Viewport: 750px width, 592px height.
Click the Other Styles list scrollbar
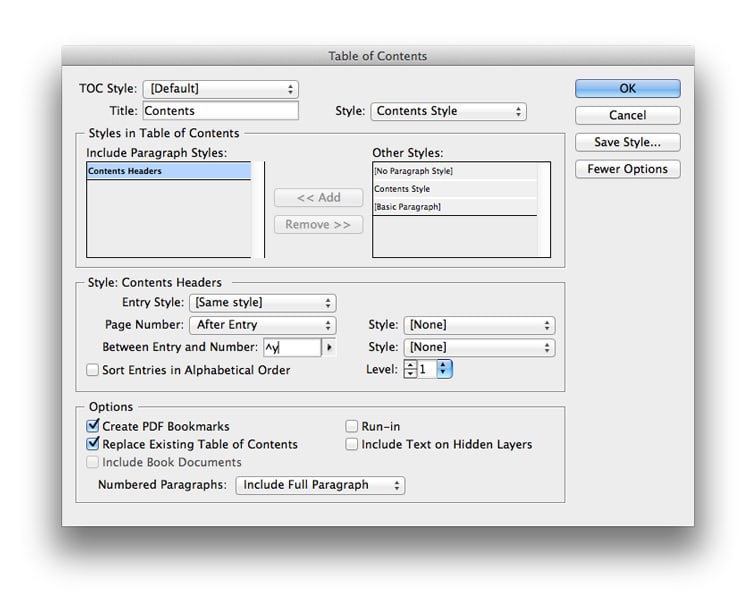[x=544, y=210]
